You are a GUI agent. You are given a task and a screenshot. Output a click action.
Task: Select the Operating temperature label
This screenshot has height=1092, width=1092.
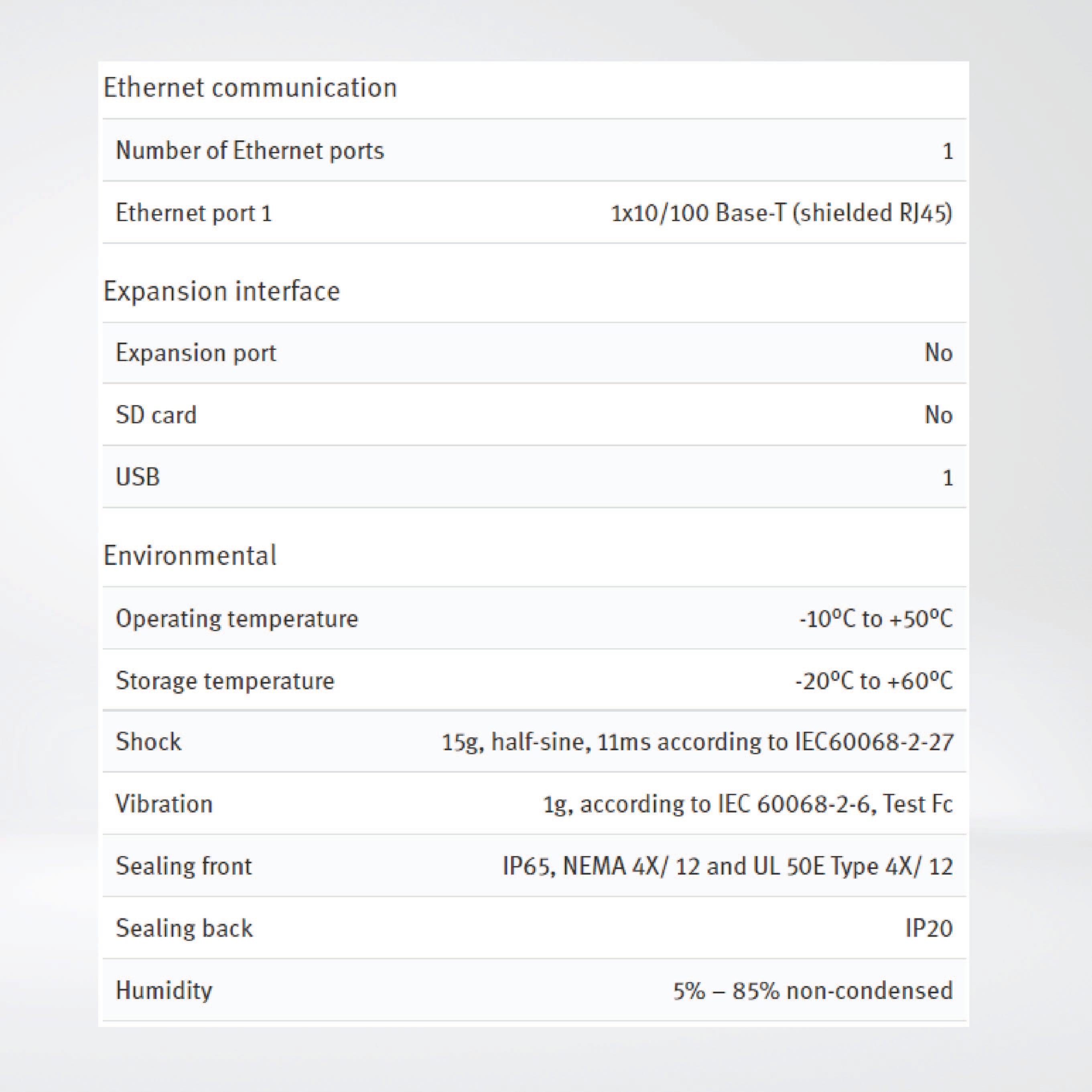pos(237,618)
